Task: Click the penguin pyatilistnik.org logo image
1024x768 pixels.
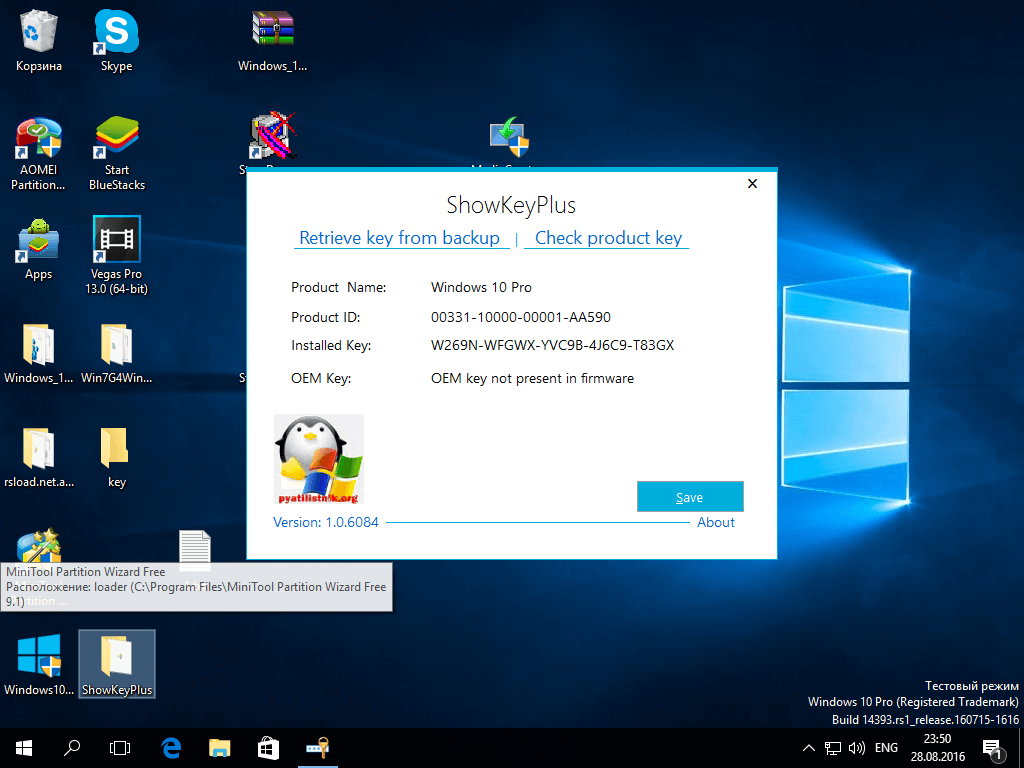Action: pos(318,460)
